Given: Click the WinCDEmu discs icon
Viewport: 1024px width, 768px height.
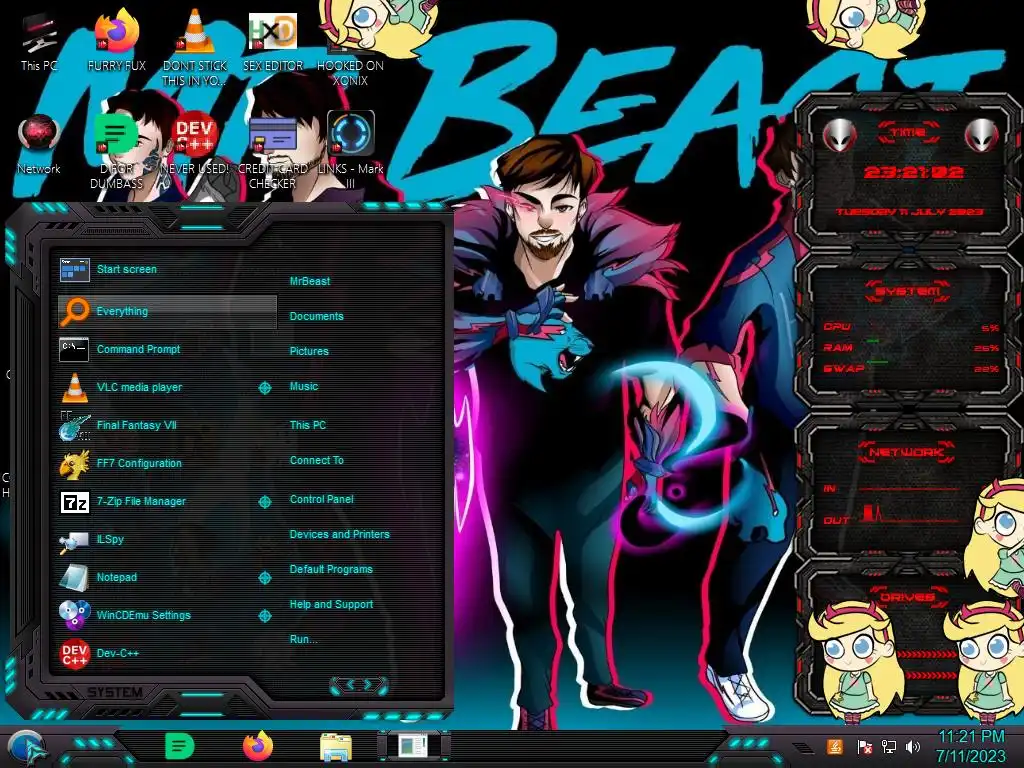Looking at the screenshot, I should pyautogui.click(x=74, y=615).
